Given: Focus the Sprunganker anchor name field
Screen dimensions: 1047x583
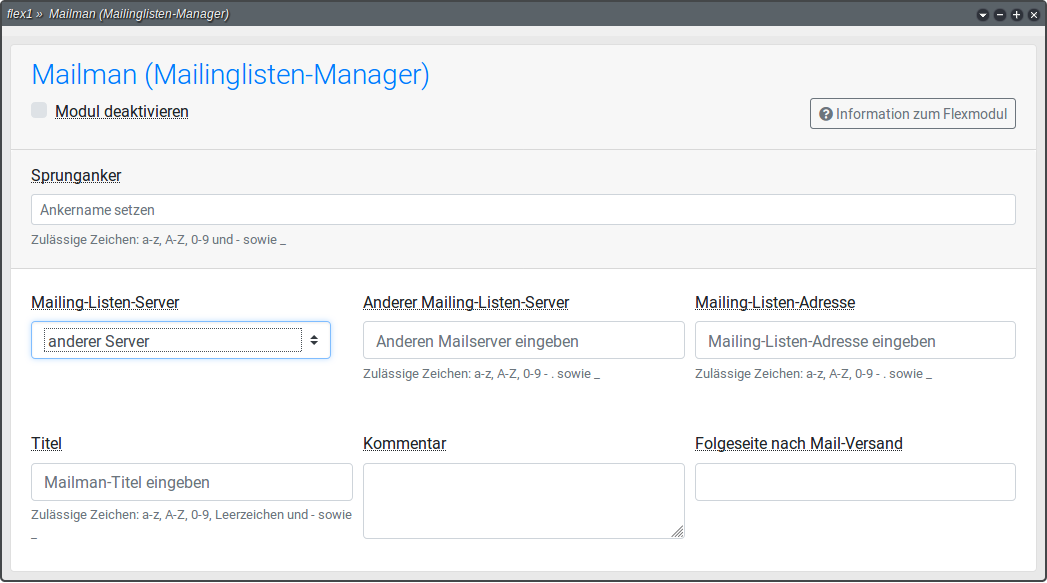Looking at the screenshot, I should point(523,210).
